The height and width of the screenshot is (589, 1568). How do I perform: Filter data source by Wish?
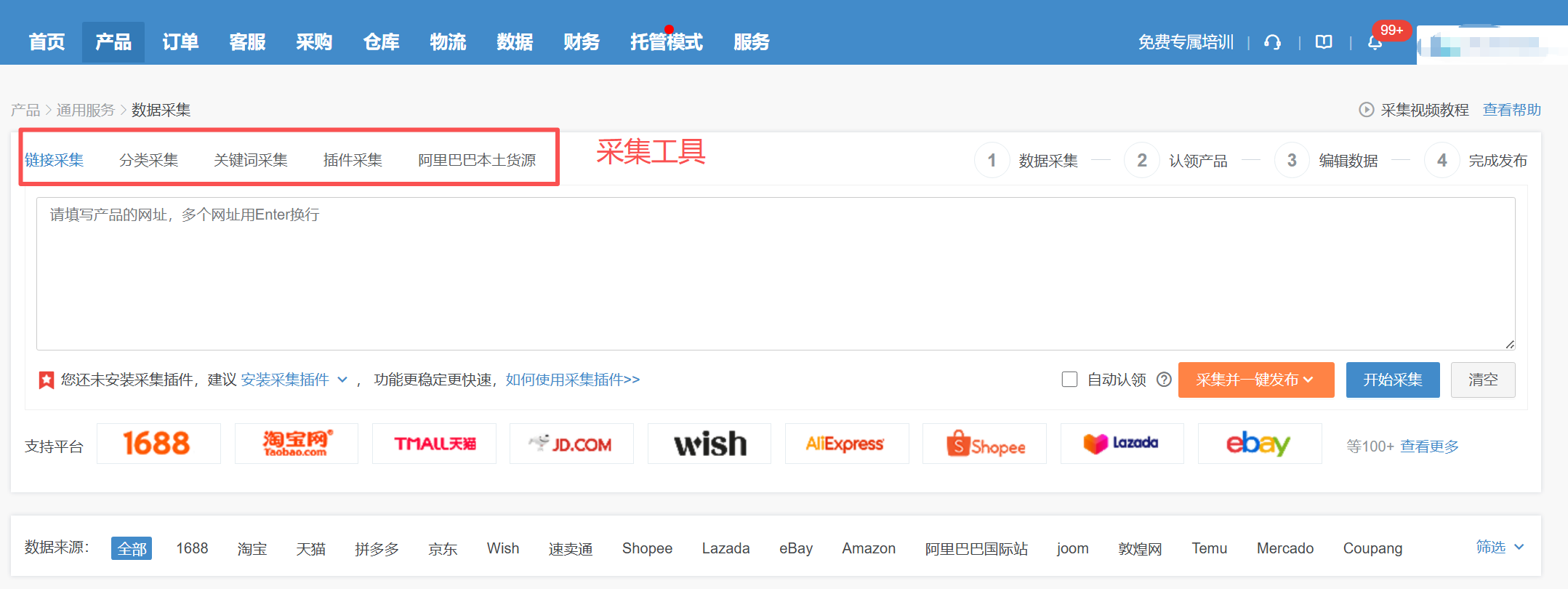point(503,548)
